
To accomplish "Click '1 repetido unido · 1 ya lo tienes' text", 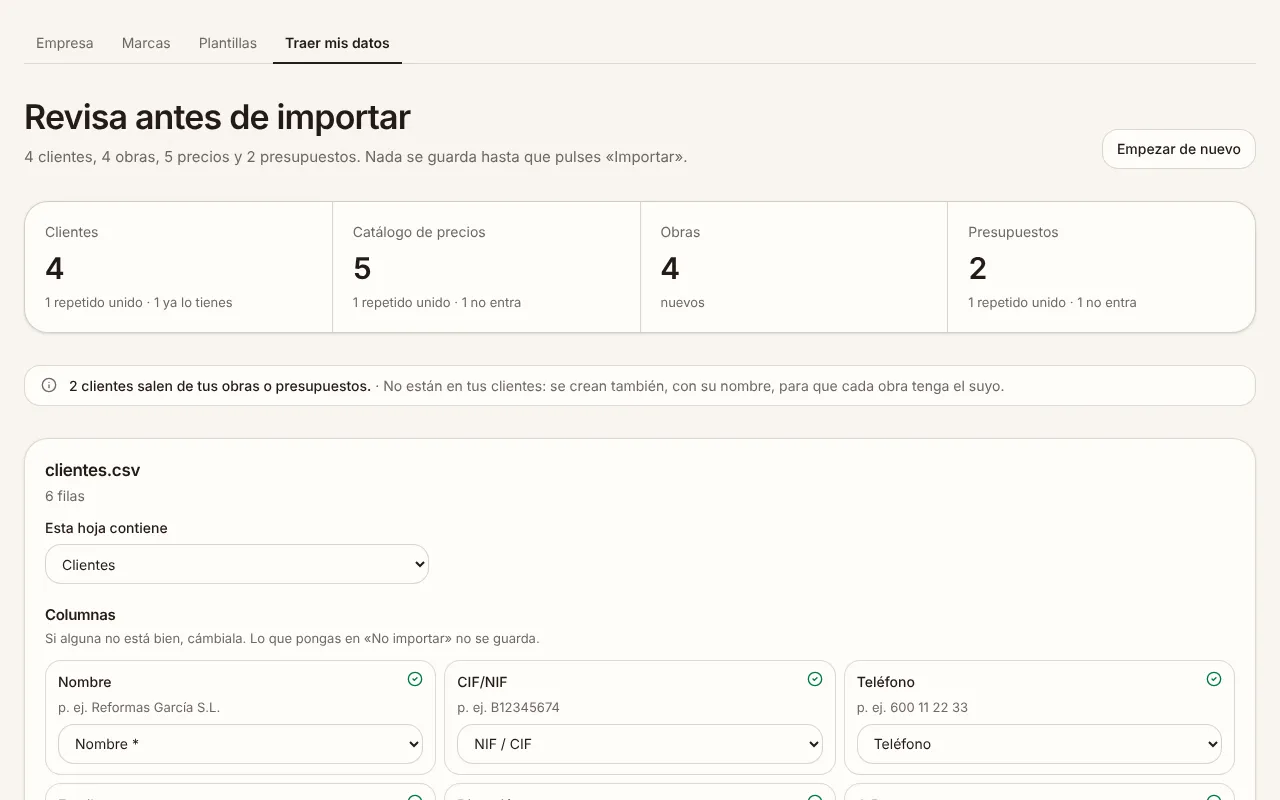I will [139, 302].
